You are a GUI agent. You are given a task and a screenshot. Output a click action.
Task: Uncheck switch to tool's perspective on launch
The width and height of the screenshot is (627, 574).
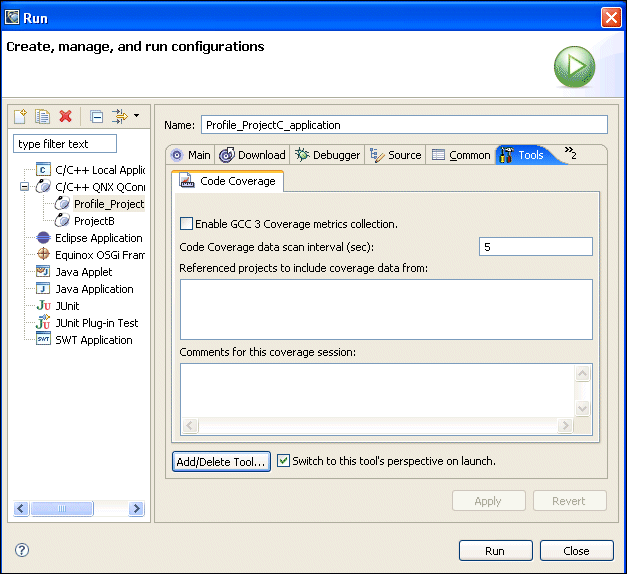coord(284,461)
